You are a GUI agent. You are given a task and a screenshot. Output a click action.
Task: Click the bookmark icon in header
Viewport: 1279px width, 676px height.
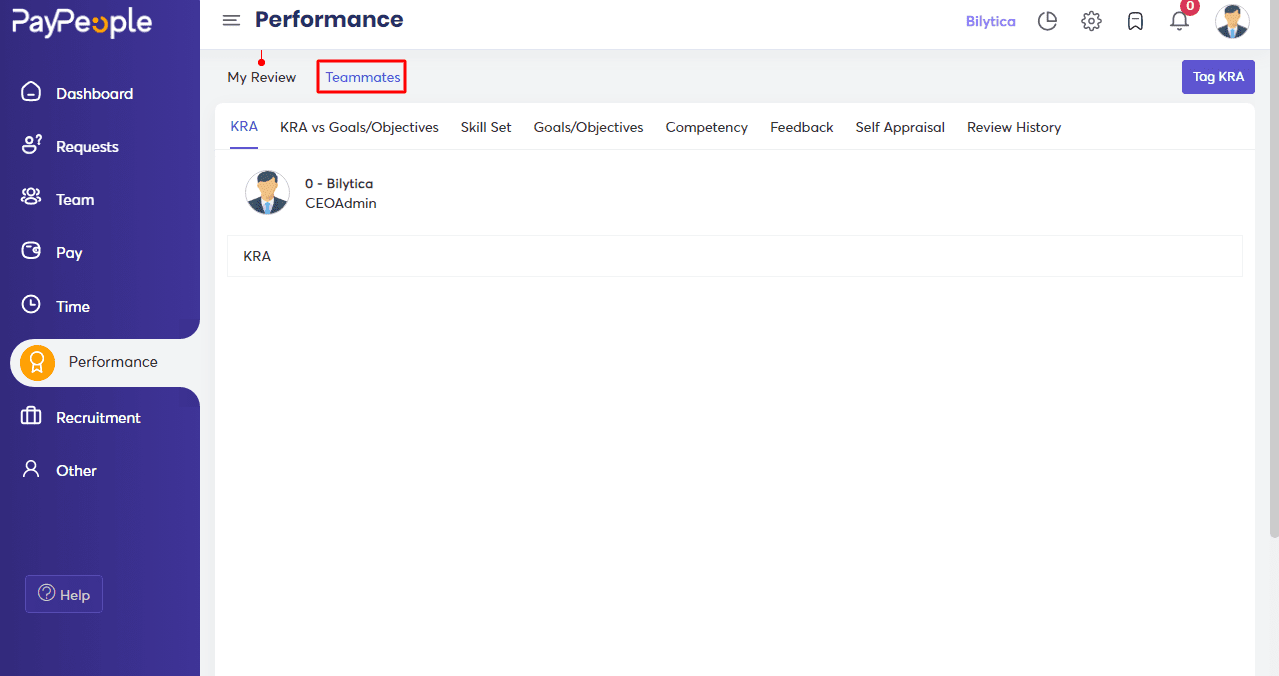click(1135, 21)
